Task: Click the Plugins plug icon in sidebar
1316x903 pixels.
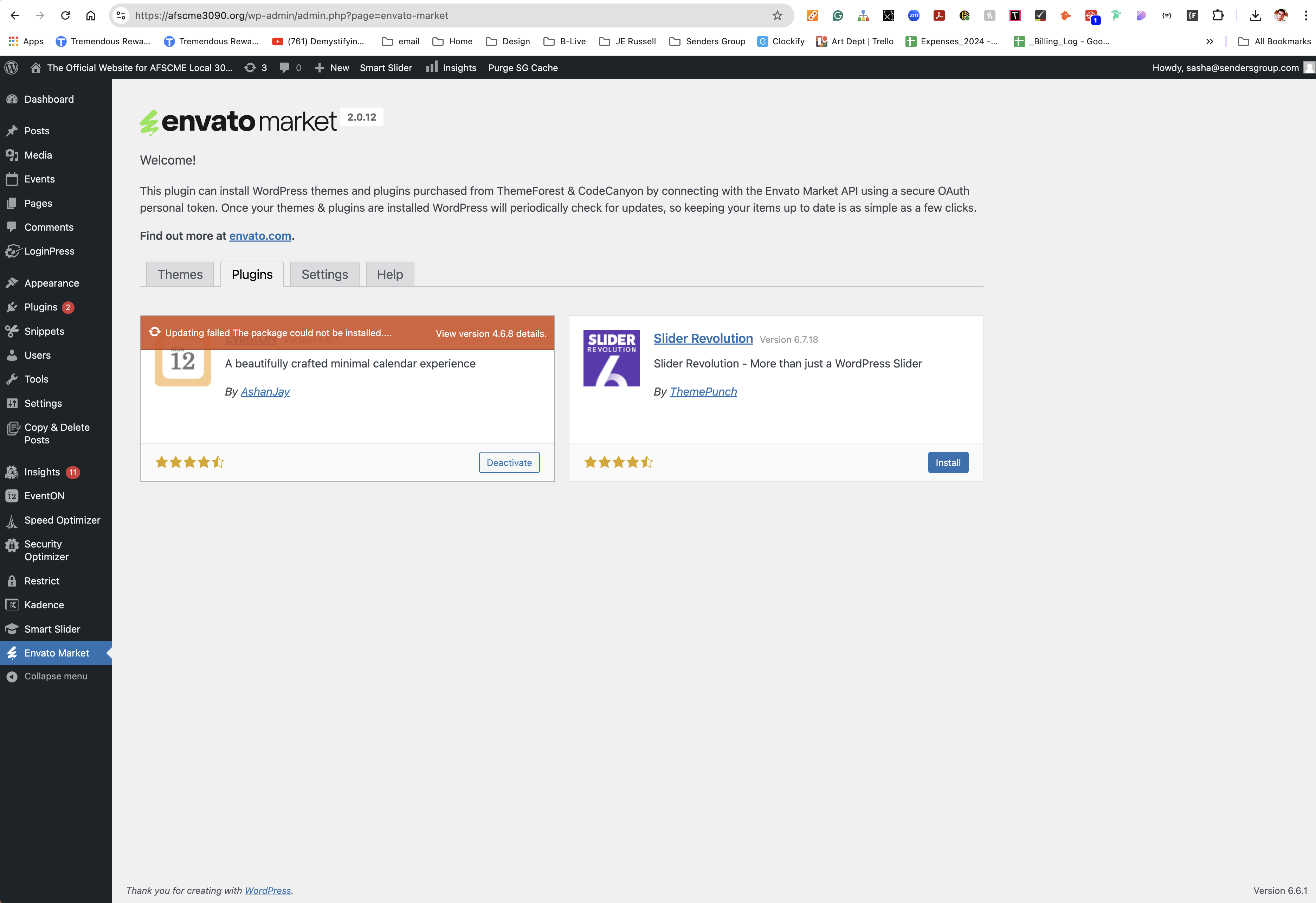Action: [x=12, y=307]
